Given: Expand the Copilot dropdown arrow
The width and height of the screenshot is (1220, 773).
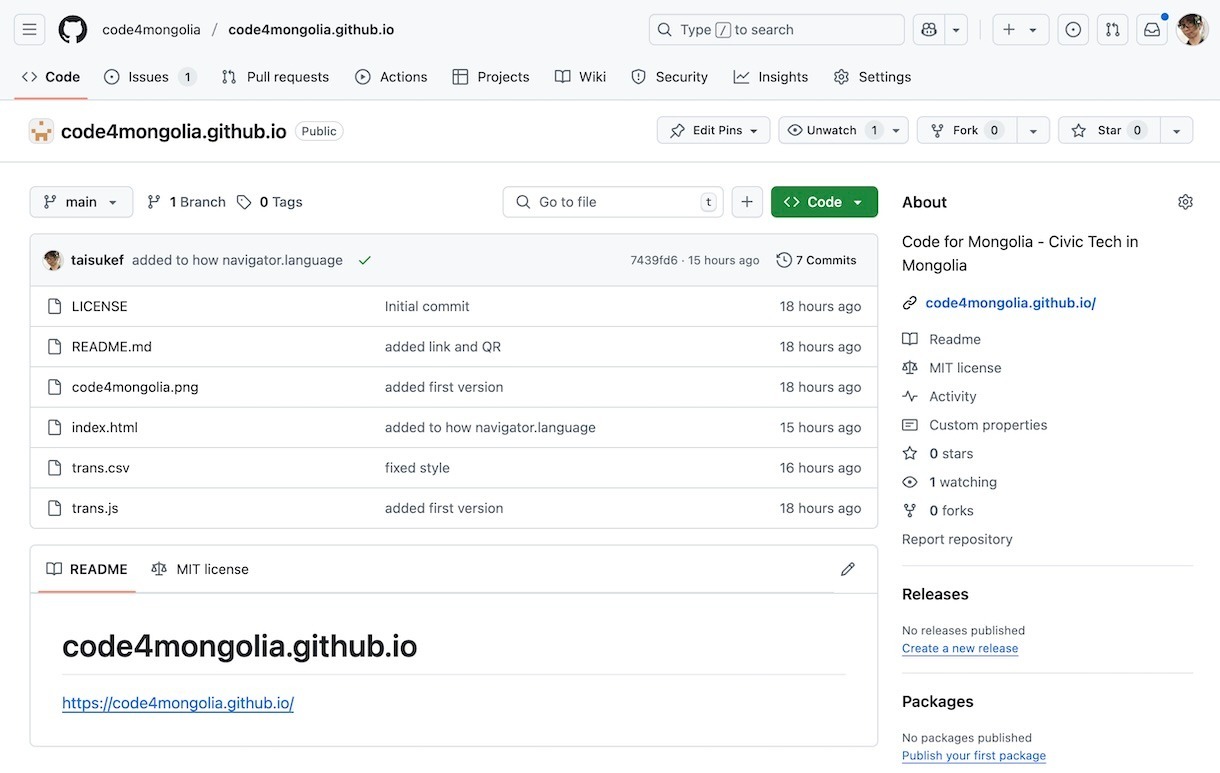Looking at the screenshot, I should coord(957,30).
